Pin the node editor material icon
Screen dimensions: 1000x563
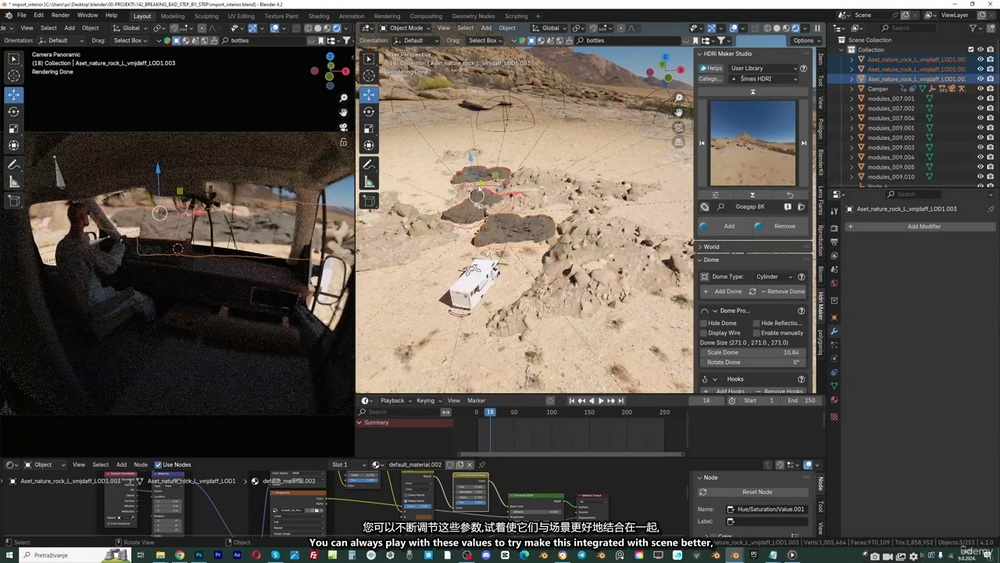pos(482,465)
